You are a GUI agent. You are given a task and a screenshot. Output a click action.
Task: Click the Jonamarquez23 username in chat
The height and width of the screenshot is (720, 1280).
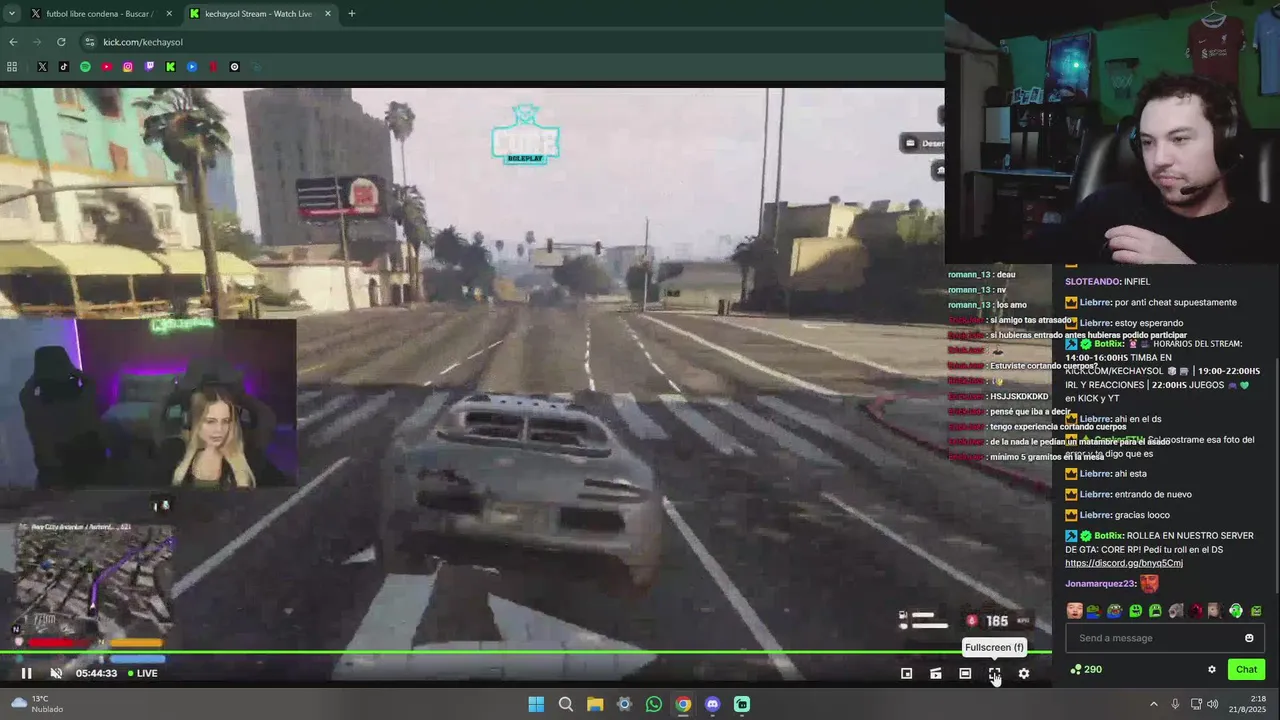(1100, 583)
